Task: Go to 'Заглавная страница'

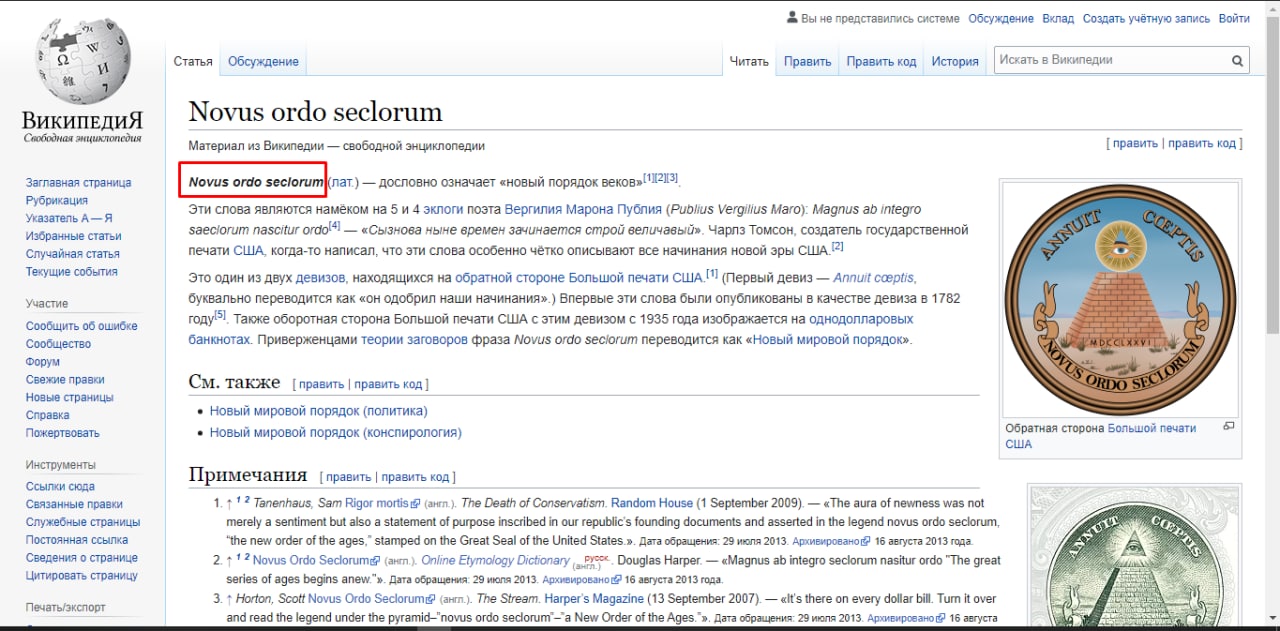Action: point(78,183)
